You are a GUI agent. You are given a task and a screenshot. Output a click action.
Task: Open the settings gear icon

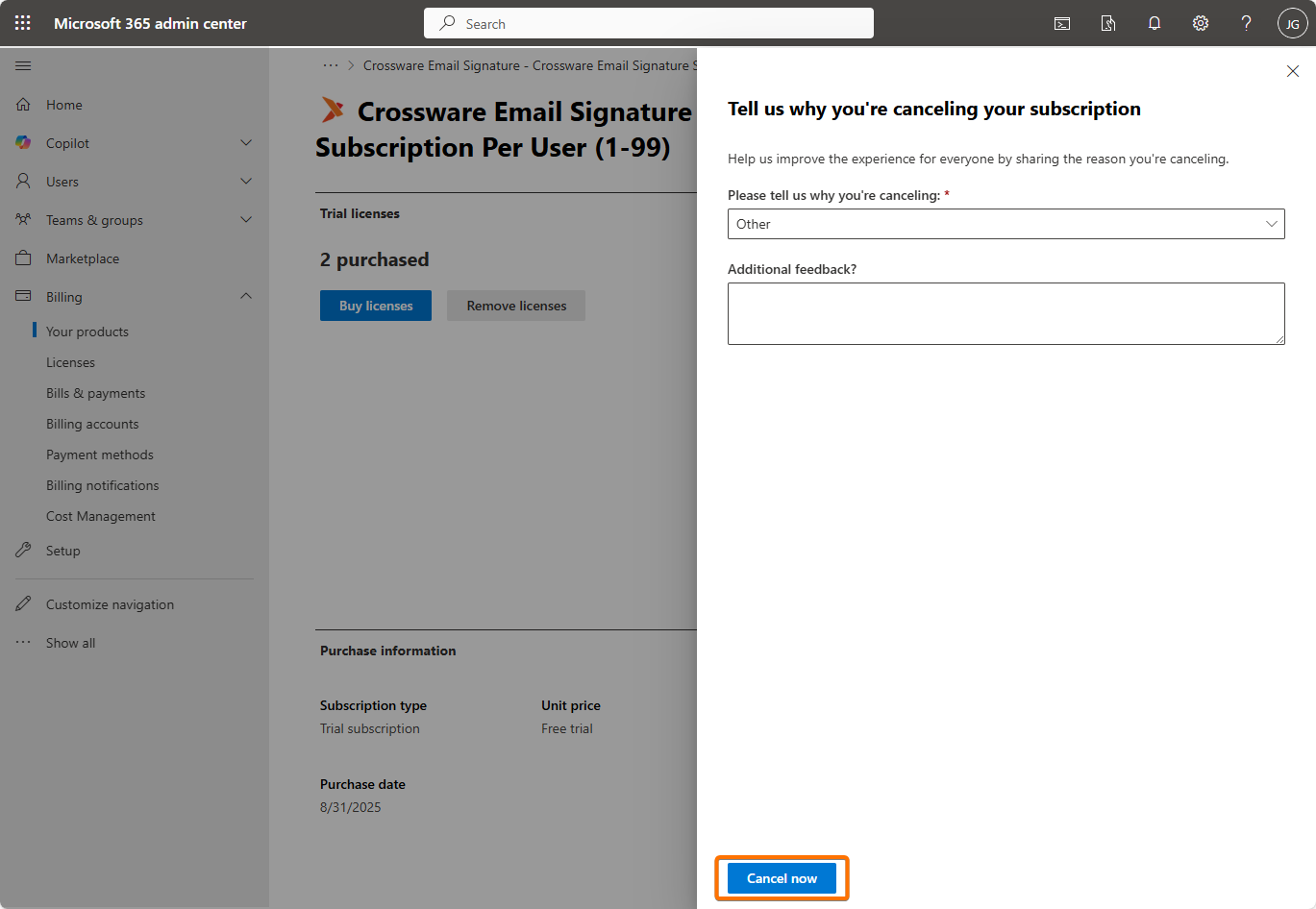coord(1201,23)
